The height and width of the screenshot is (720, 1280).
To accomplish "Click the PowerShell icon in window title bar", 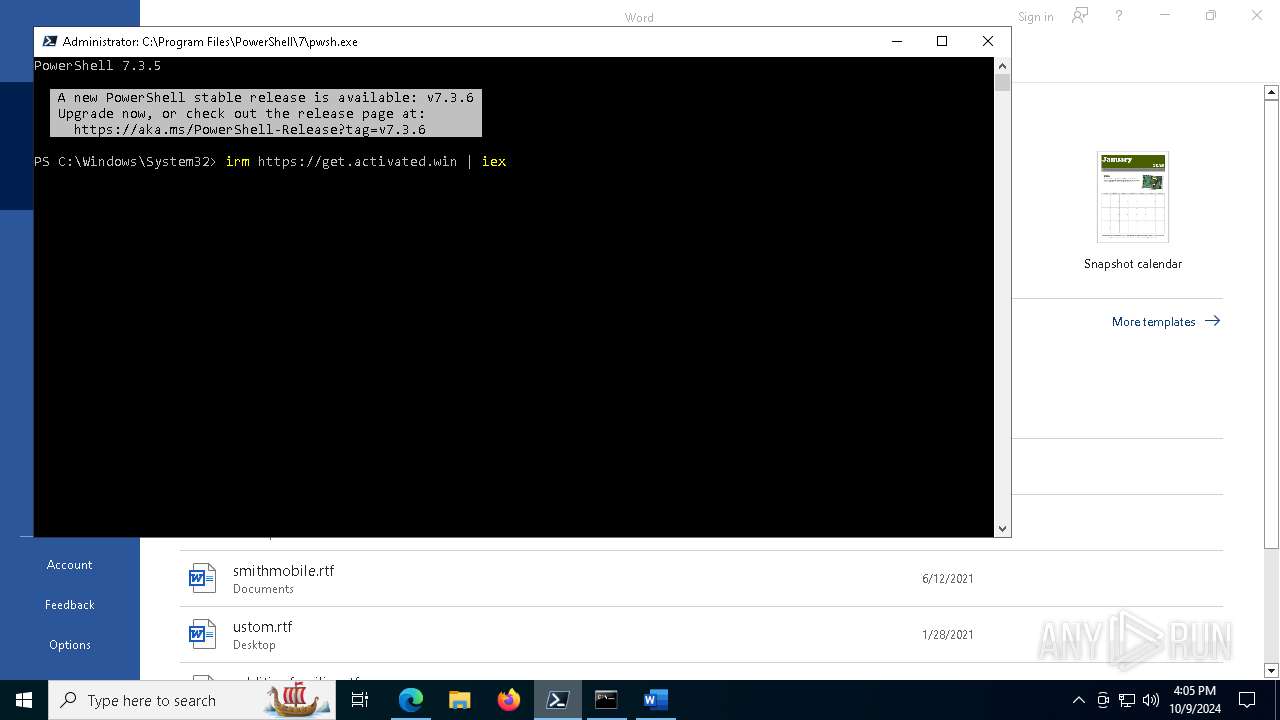I will coord(49,41).
